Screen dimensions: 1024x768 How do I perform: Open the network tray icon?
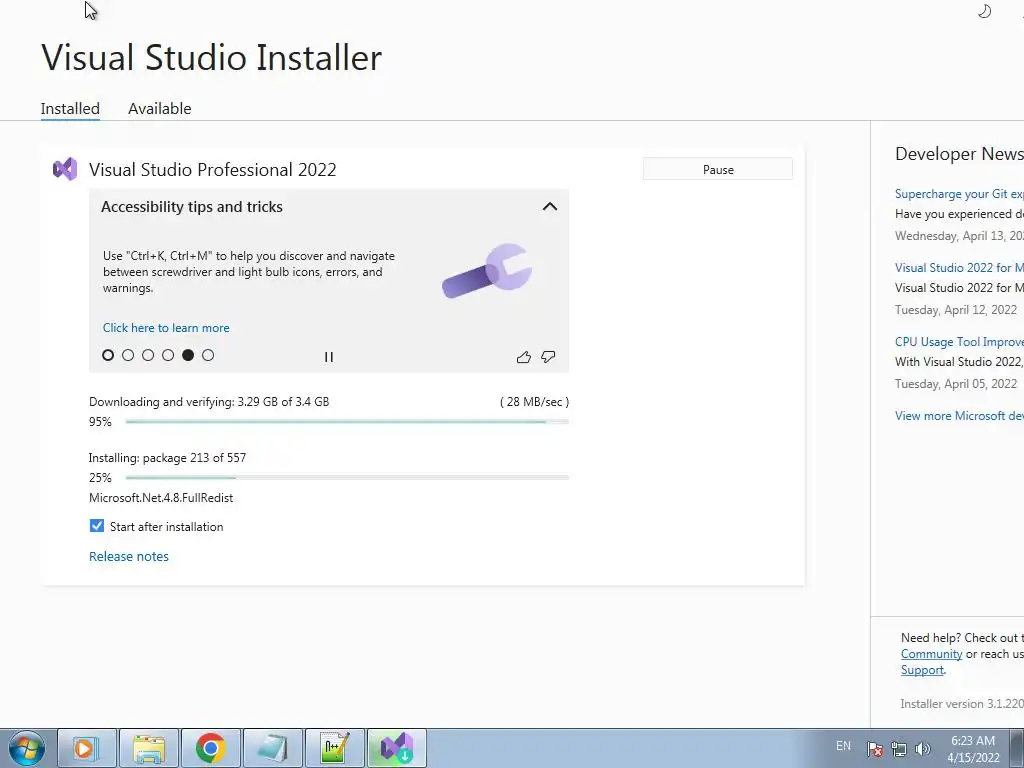pyautogui.click(x=899, y=749)
